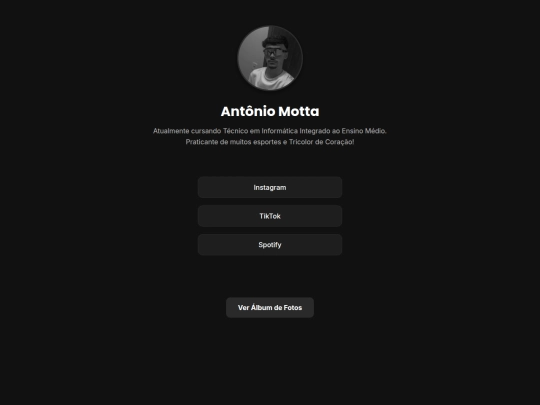This screenshot has width=540, height=405.
Task: Open the Spotify link button
Action: click(x=270, y=245)
